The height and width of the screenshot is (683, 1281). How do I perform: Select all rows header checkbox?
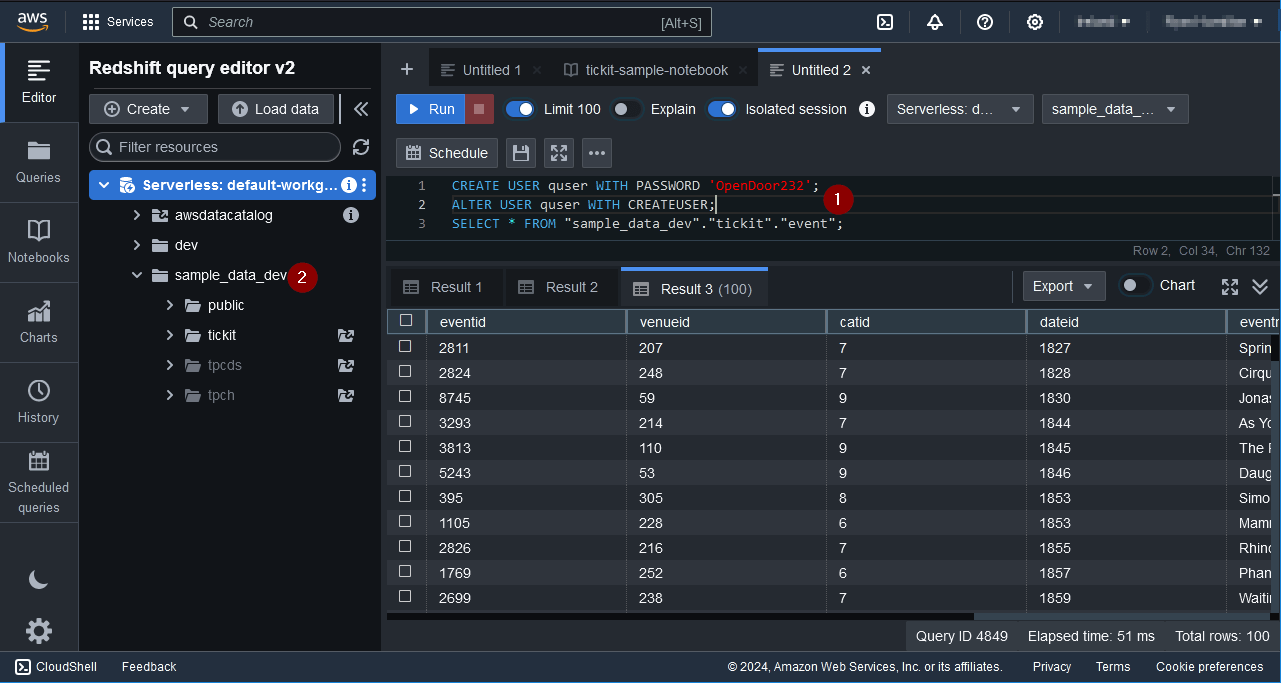(x=406, y=321)
